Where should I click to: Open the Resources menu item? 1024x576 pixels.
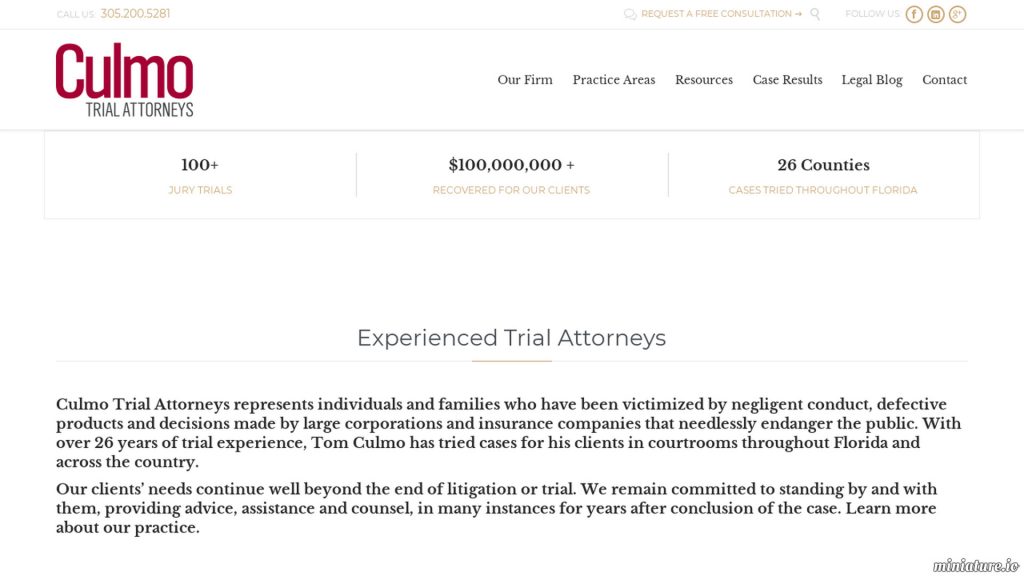tap(704, 80)
